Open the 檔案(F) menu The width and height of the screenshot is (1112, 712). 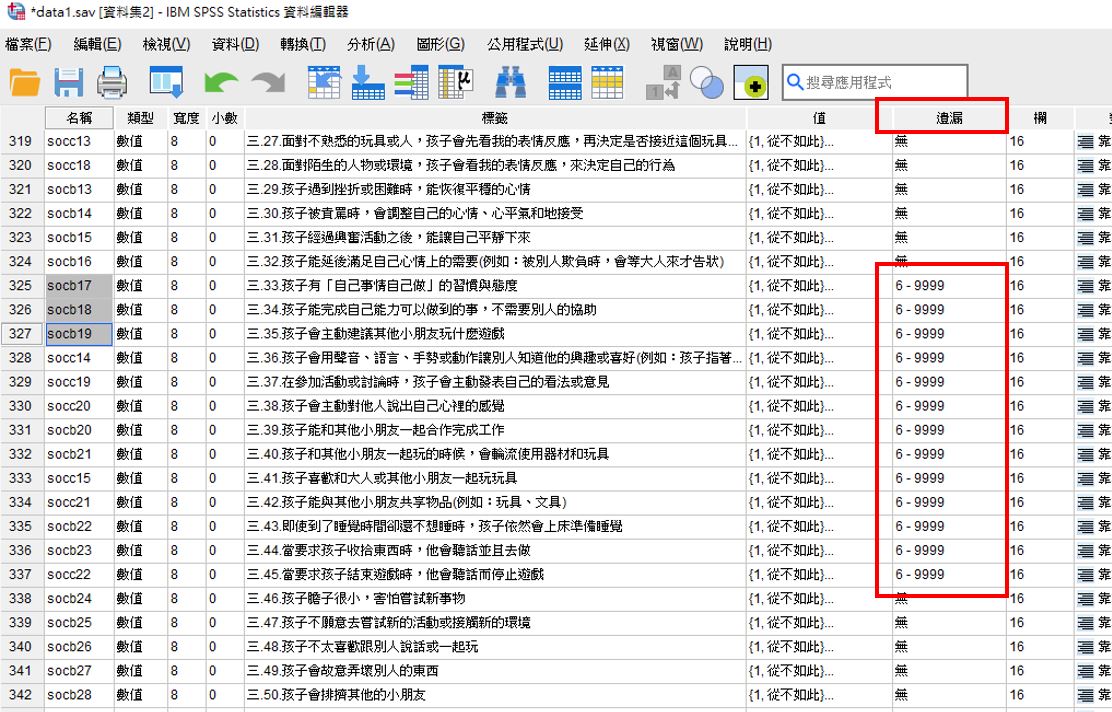[x=28, y=44]
